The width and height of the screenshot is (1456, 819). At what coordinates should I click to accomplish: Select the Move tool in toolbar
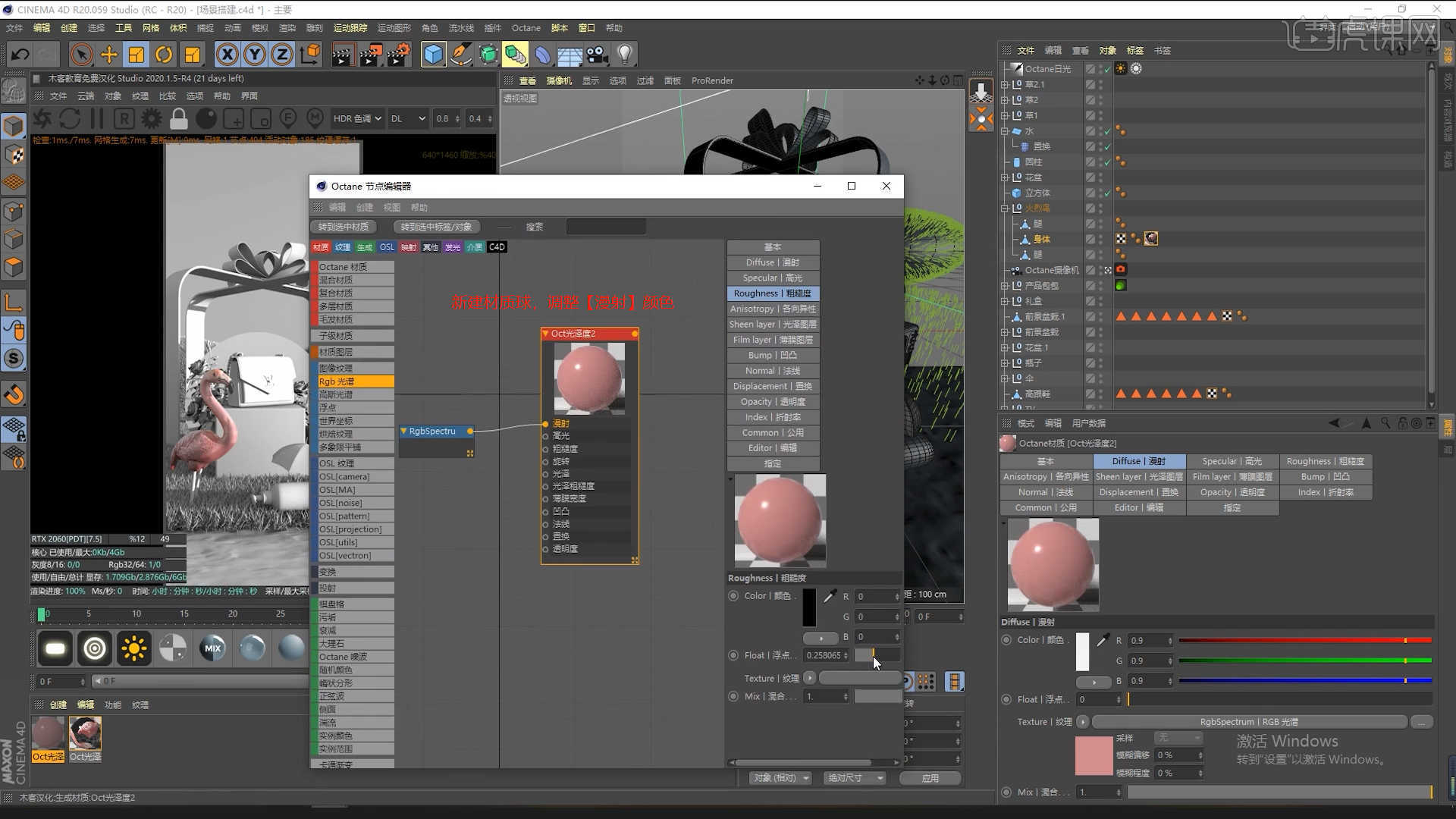(x=109, y=55)
